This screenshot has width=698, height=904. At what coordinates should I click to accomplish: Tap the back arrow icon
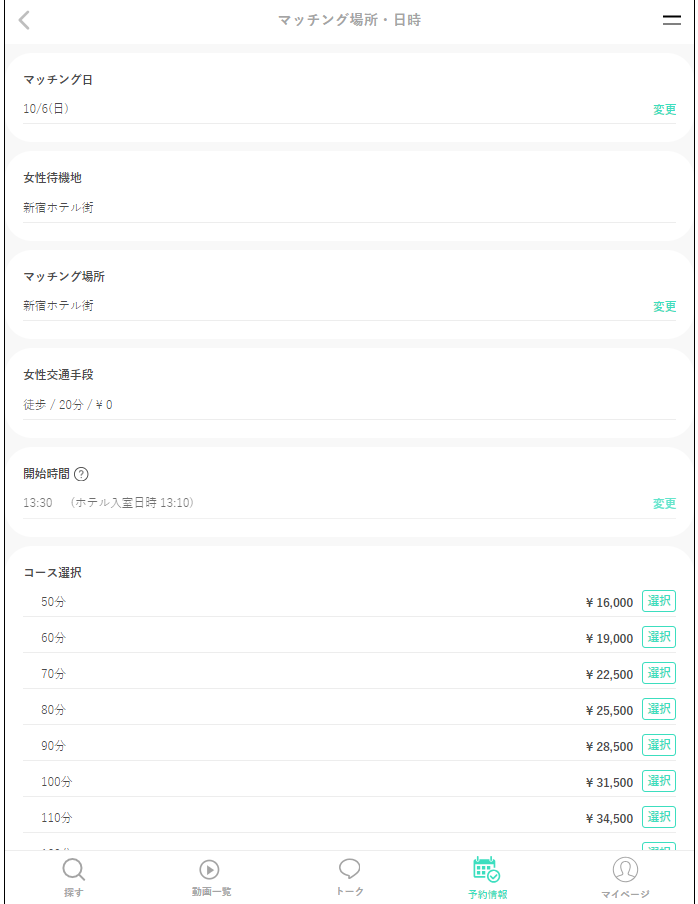pyautogui.click(x=25, y=20)
